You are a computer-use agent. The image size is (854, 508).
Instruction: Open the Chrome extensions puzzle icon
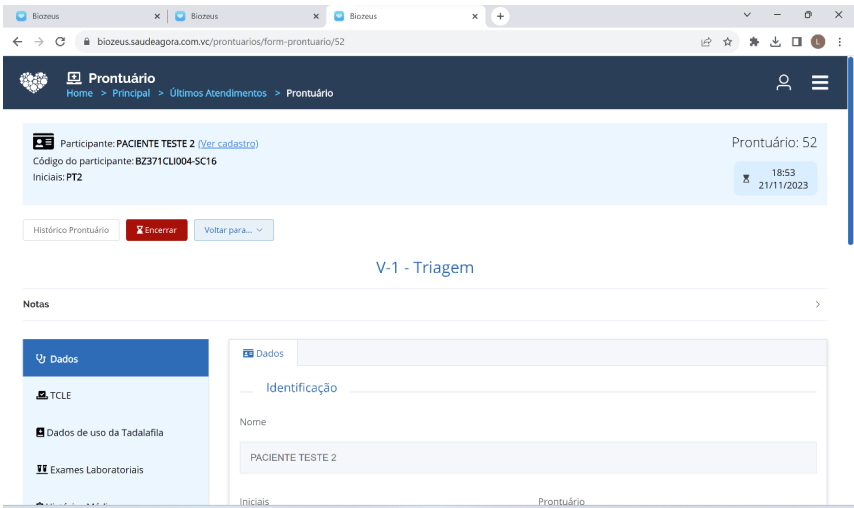[x=755, y=42]
